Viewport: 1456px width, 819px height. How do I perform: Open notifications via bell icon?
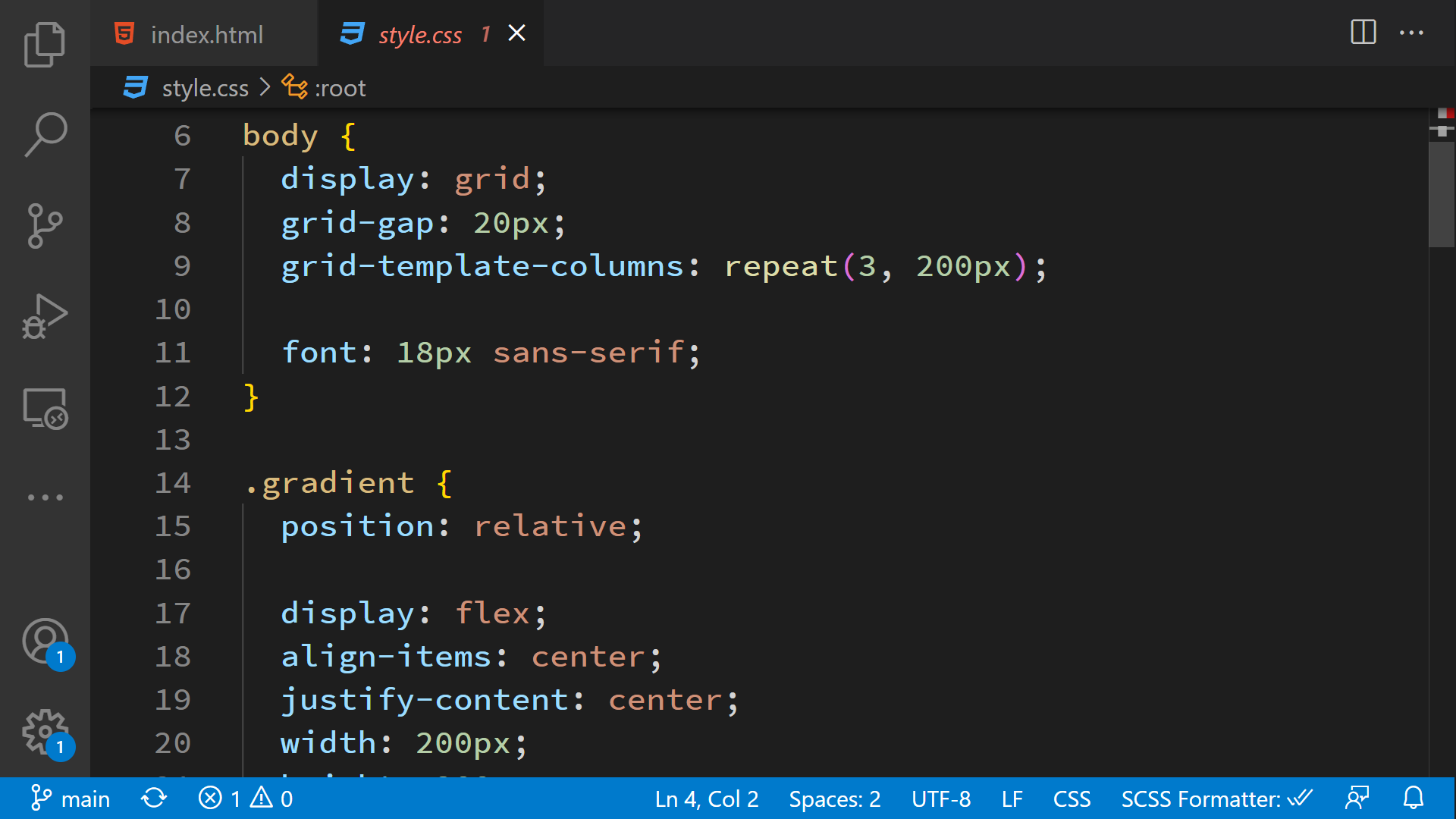pos(1414,798)
